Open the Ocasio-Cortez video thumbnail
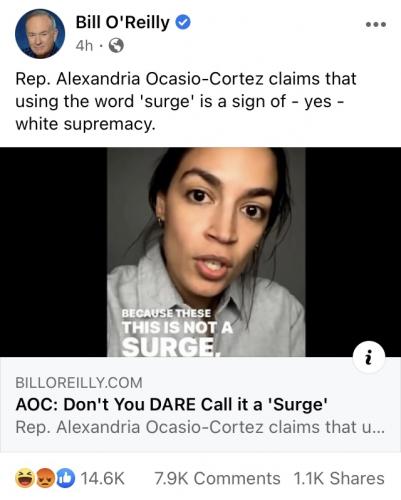The width and height of the screenshot is (401, 500). pos(206,252)
